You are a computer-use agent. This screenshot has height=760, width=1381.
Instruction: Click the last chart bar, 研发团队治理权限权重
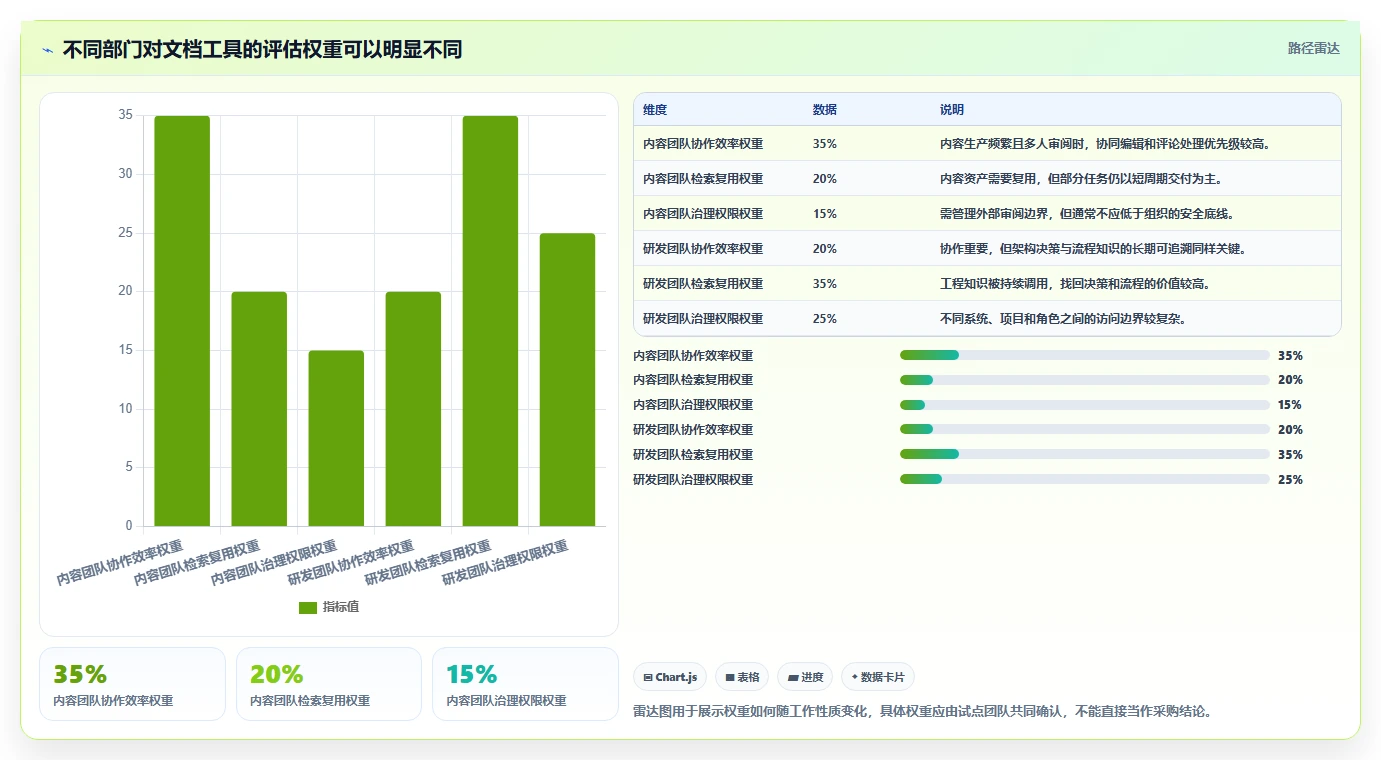tap(567, 380)
